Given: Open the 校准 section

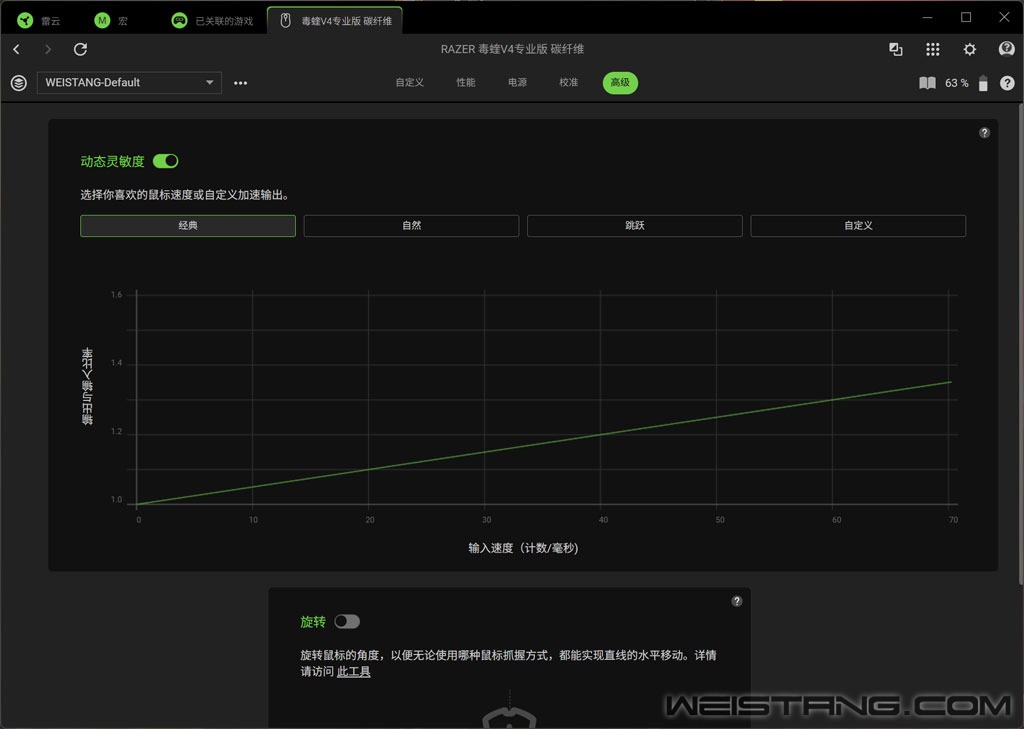Looking at the screenshot, I should pos(569,82).
